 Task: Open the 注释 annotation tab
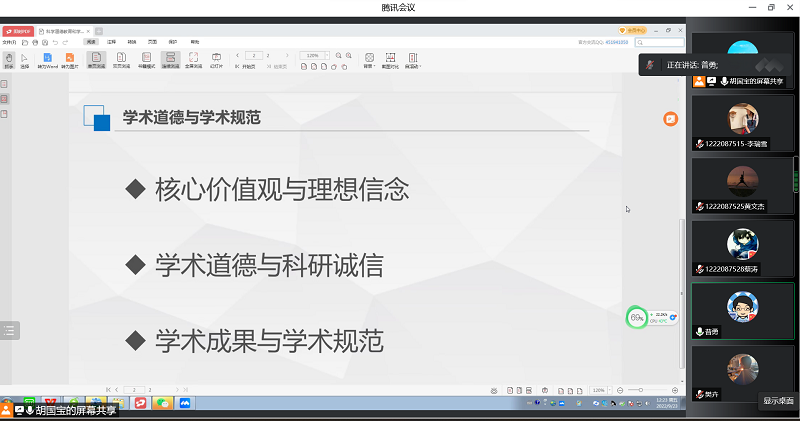coord(112,43)
